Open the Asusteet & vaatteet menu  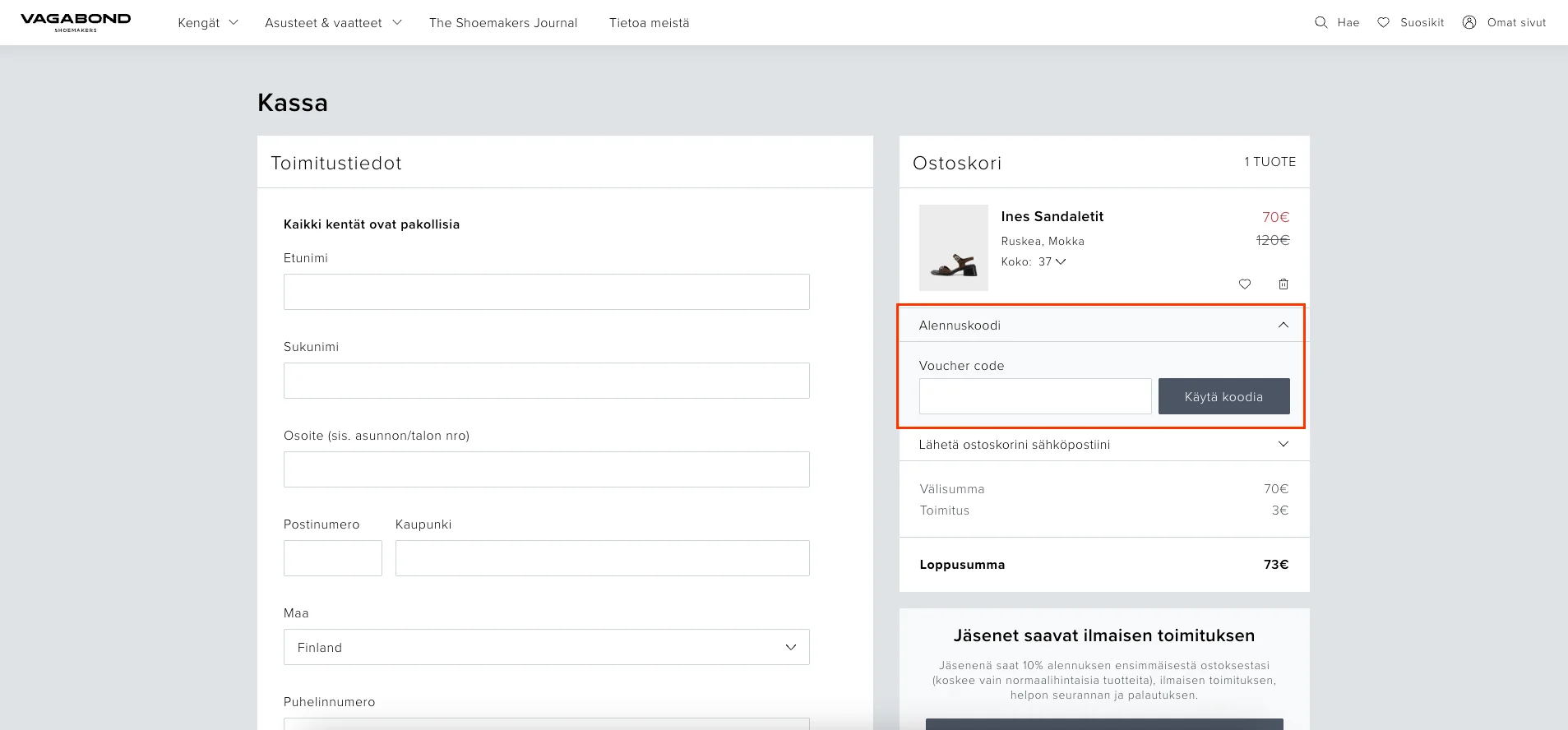point(333,23)
